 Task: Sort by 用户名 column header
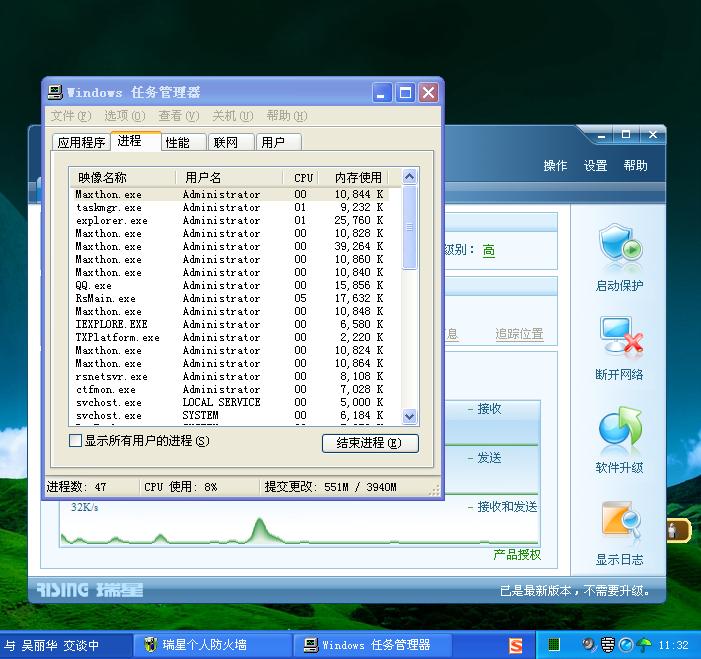[229, 177]
